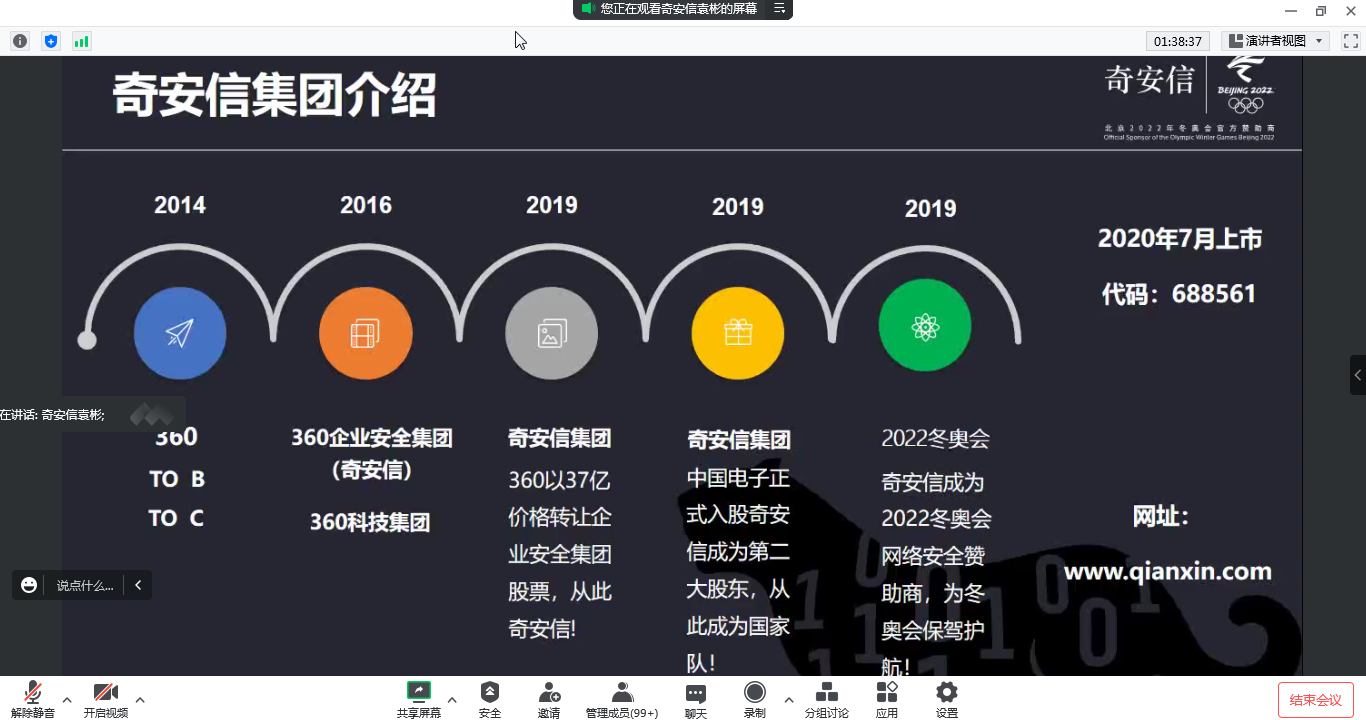
Task: Click 说点什么 quick chat input
Action: [x=84, y=585]
